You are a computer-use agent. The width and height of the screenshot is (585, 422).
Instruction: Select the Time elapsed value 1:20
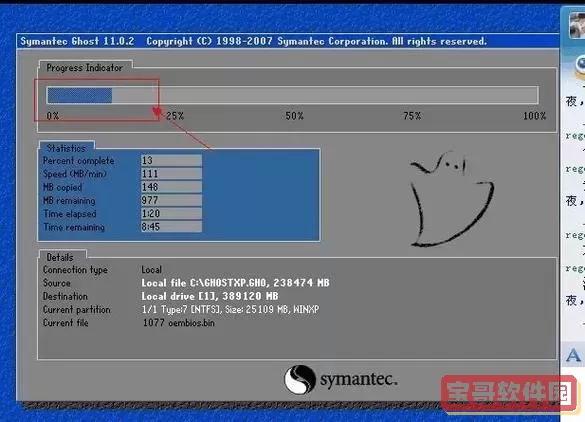tap(171, 213)
